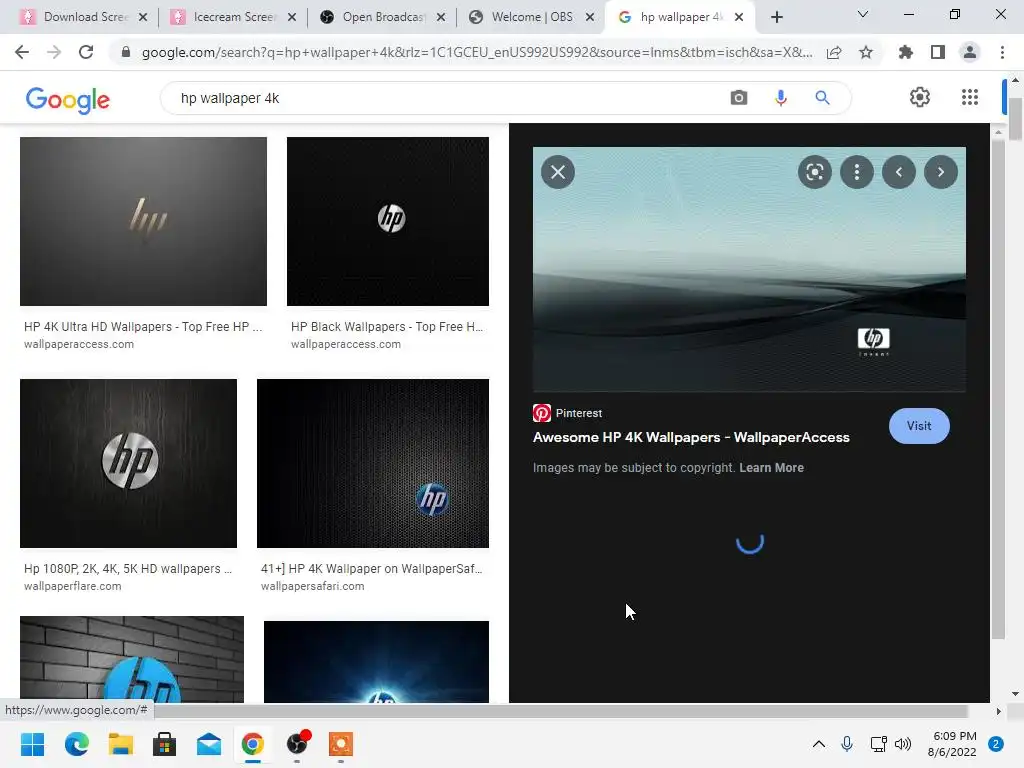
Task: Click the preview panel vertical scrollbar
Action: (x=997, y=392)
